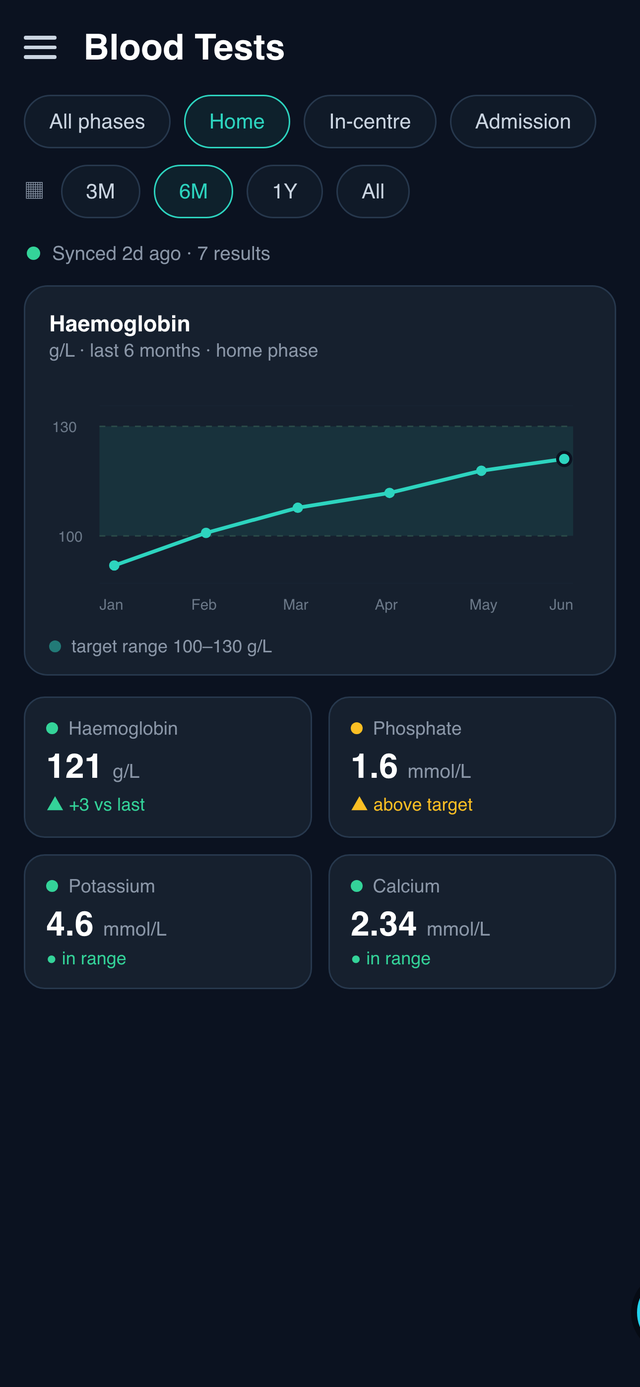Switch time range to 1Y
Viewport: 640px width, 1387px height.
pyautogui.click(x=285, y=191)
